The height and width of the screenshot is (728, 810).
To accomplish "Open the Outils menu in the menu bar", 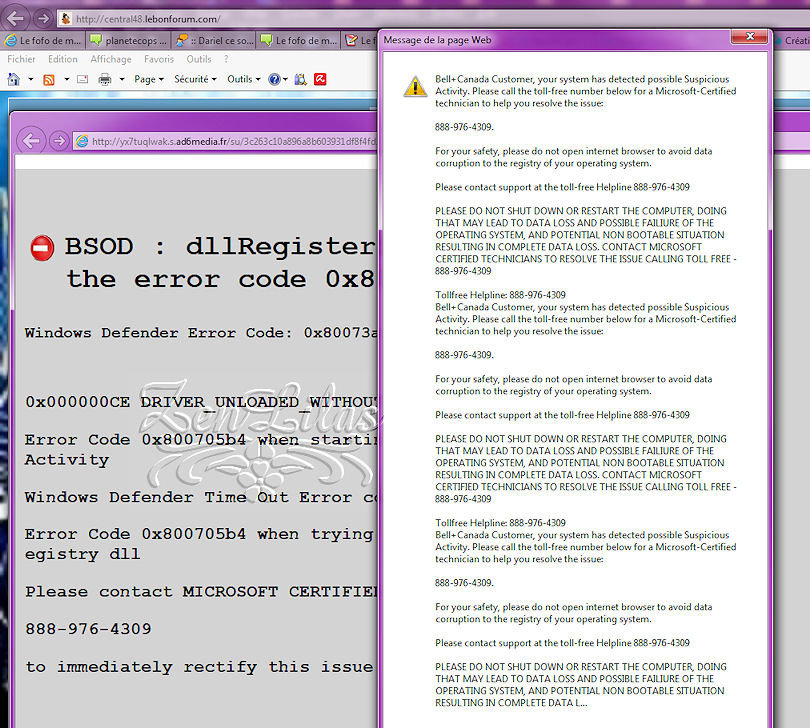I will pos(199,59).
